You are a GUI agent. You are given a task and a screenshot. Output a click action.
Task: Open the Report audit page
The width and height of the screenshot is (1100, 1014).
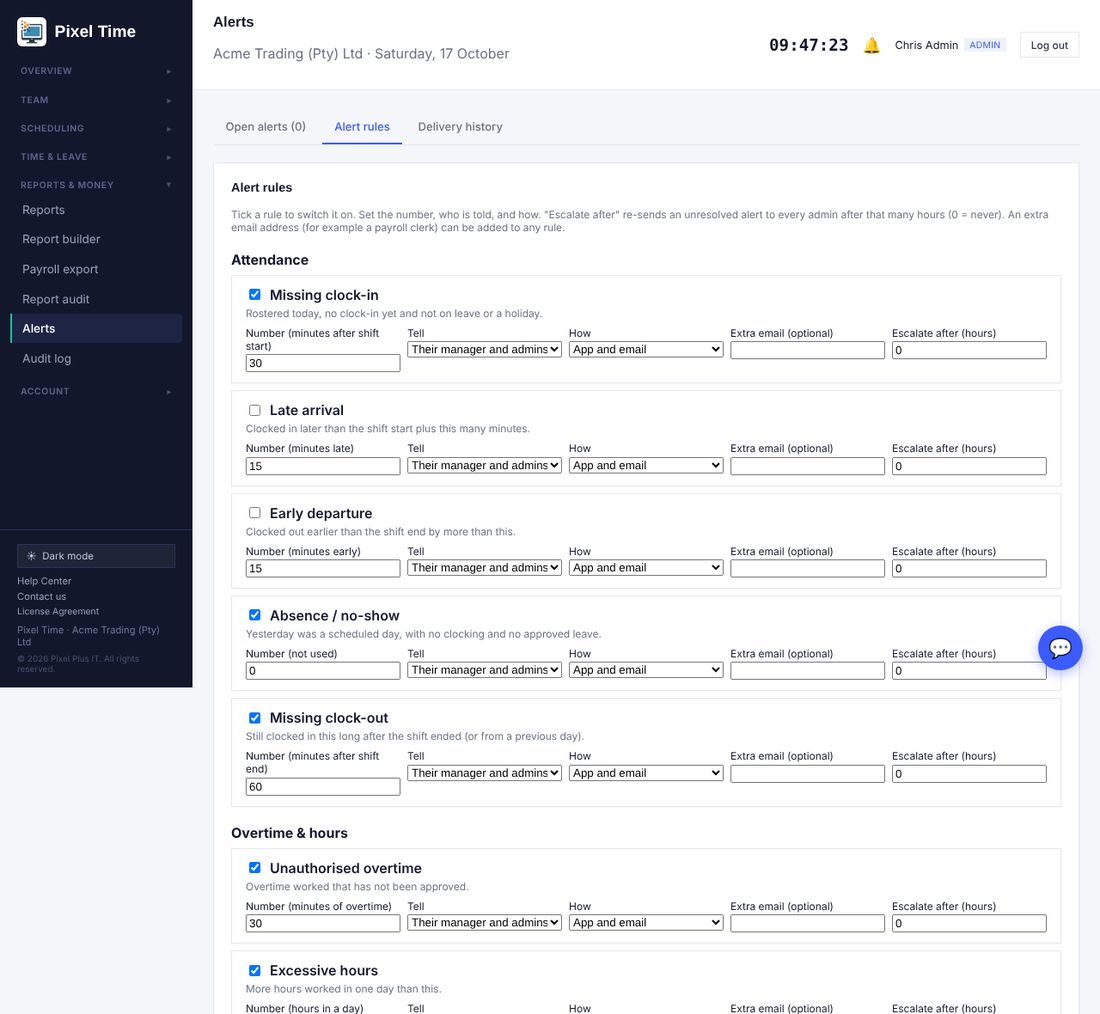click(x=96, y=300)
